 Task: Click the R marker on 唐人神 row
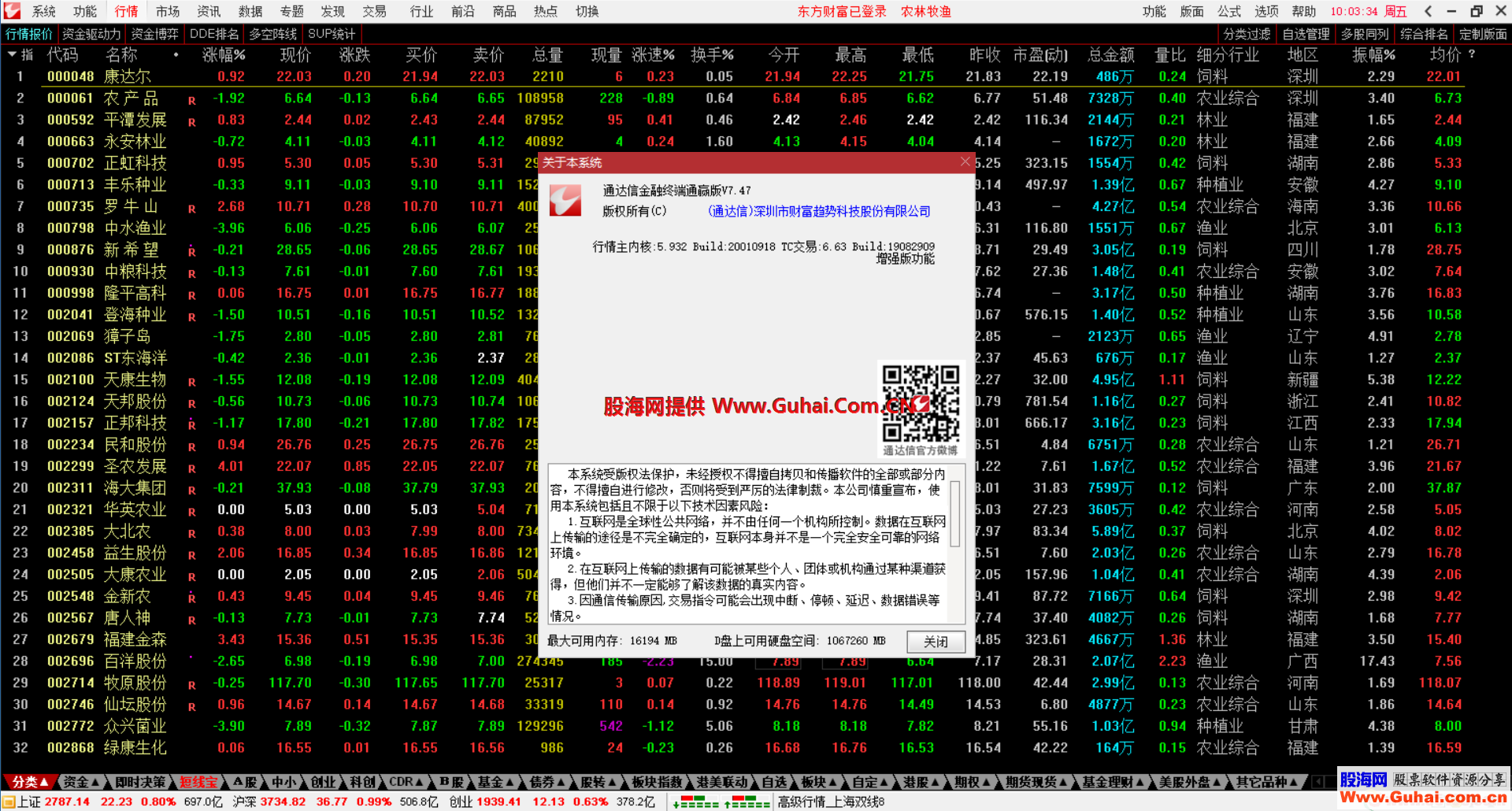click(191, 620)
